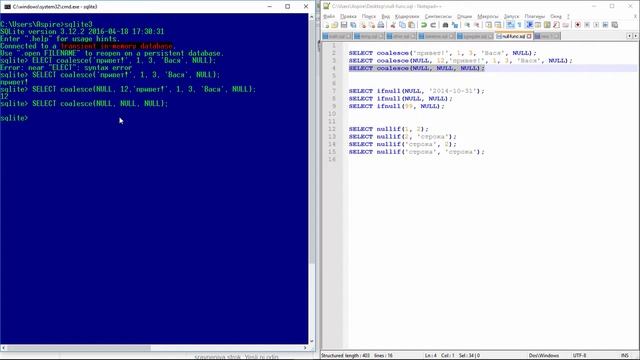Toggle synchronized horizontal scrolling
The width and height of the screenshot is (640, 360).
(498, 25)
